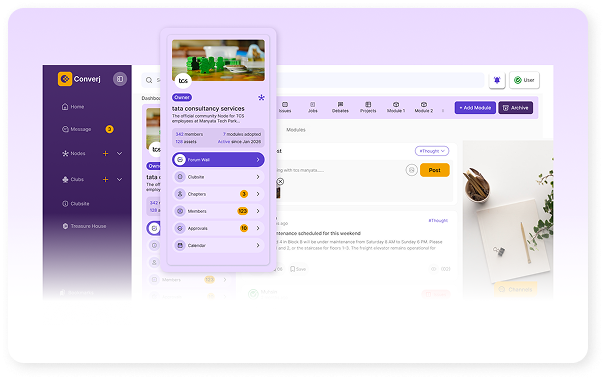
Task: Expand the Calendar row chevron
Action: coord(258,245)
